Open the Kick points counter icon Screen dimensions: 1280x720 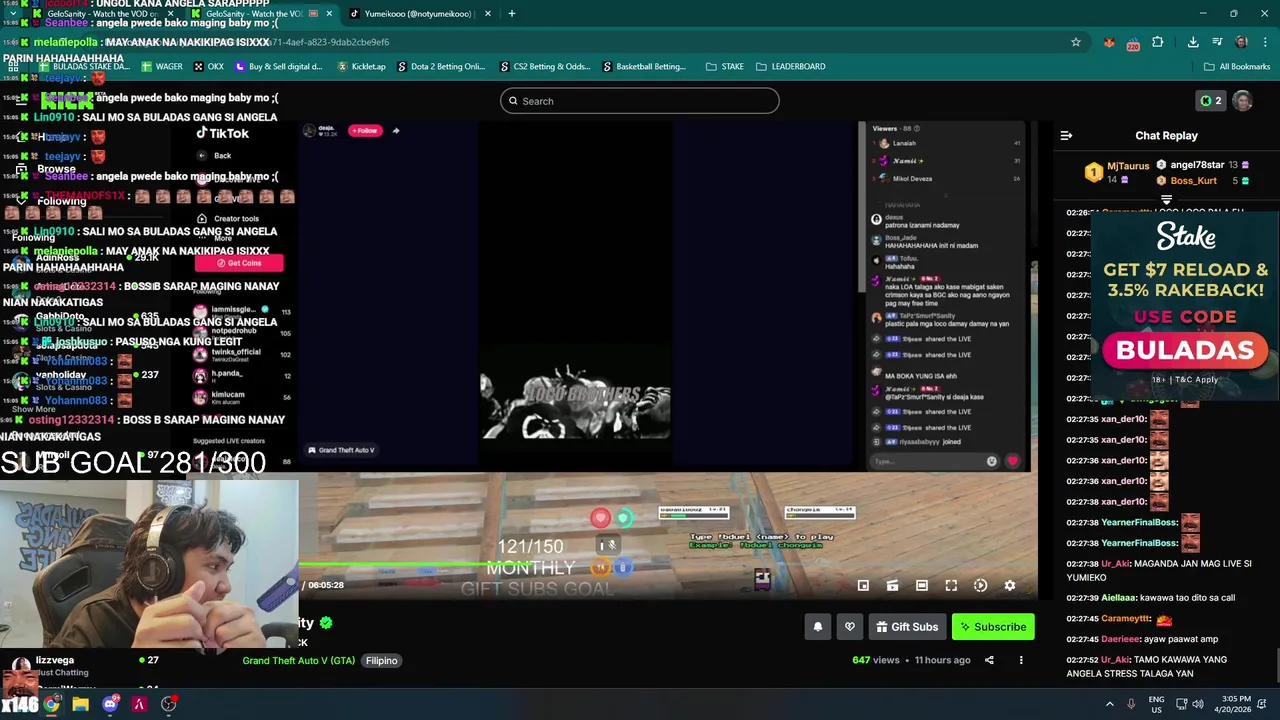click(x=1211, y=101)
